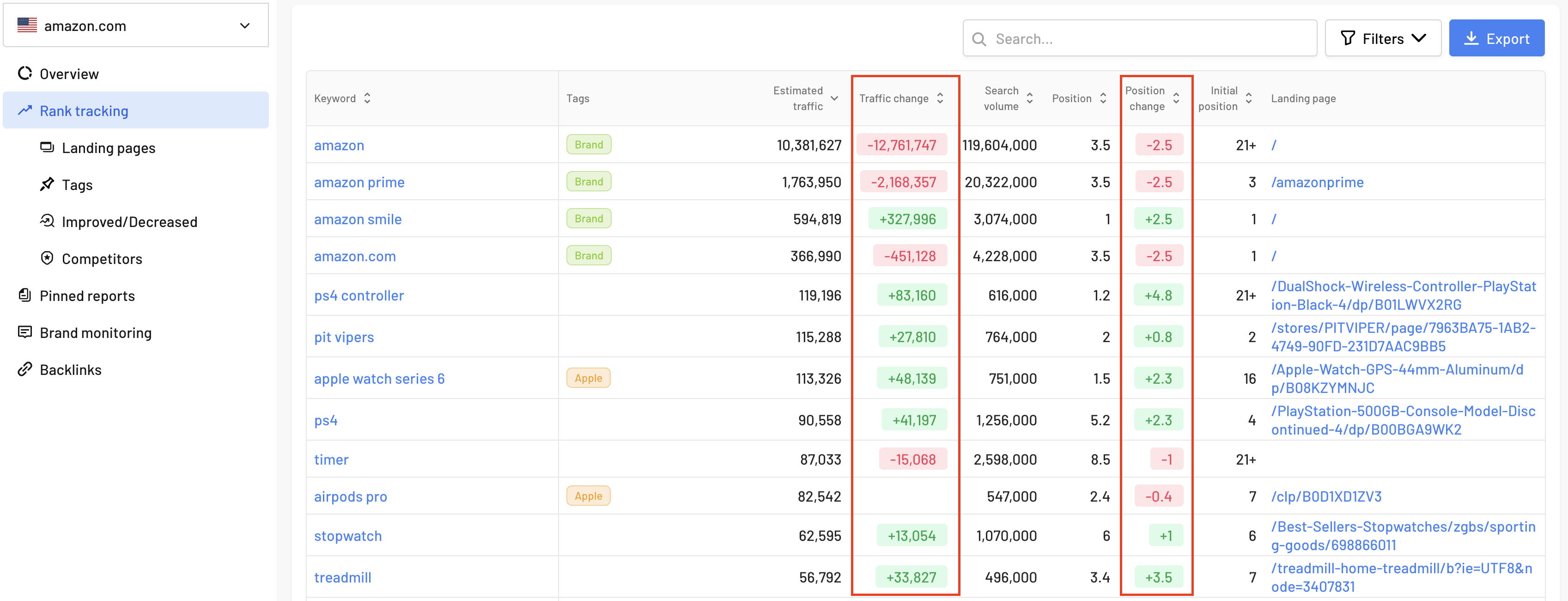
Task: Open the 'amazon smile' keyword link
Action: click(x=358, y=219)
